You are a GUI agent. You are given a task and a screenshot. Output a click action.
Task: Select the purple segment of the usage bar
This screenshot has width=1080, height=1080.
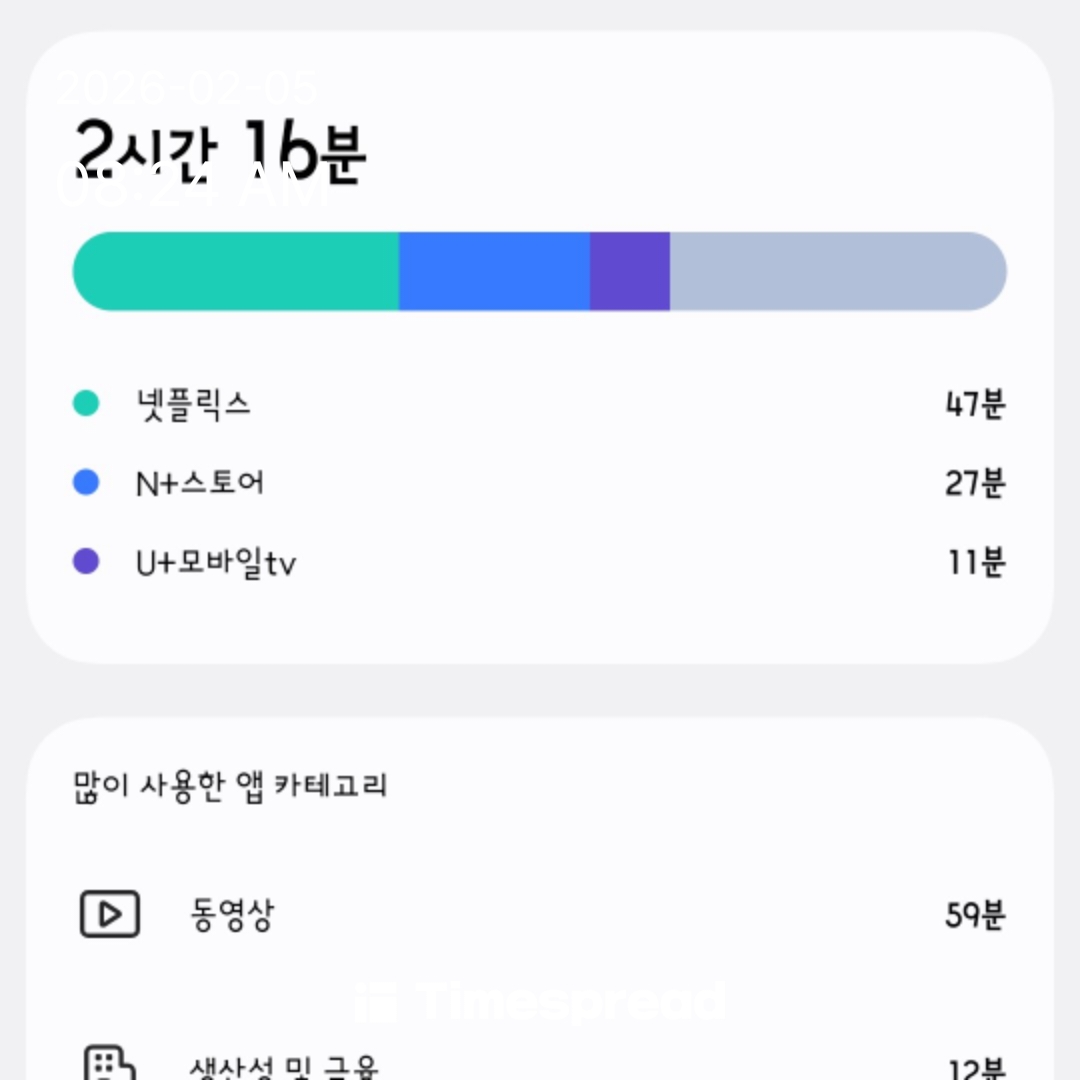629,272
